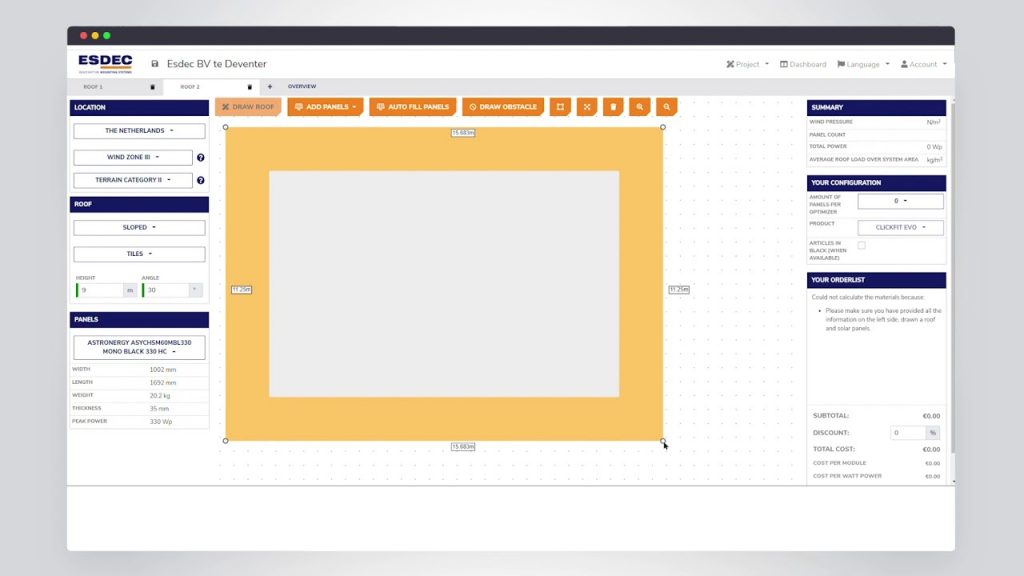Open the country dropdown showing The Netherlands
Image resolution: width=1024 pixels, height=576 pixels.
[137, 130]
